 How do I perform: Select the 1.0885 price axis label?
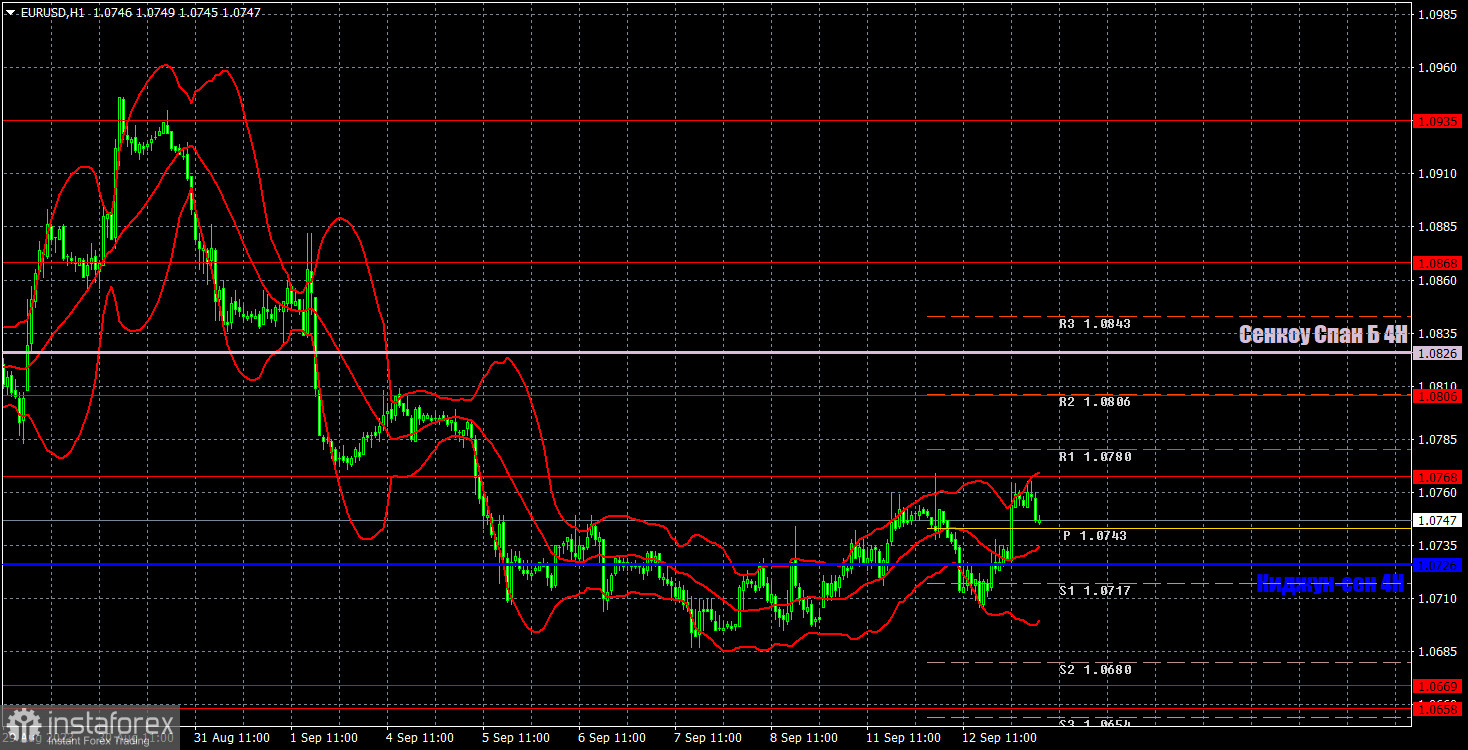[x=1439, y=227]
